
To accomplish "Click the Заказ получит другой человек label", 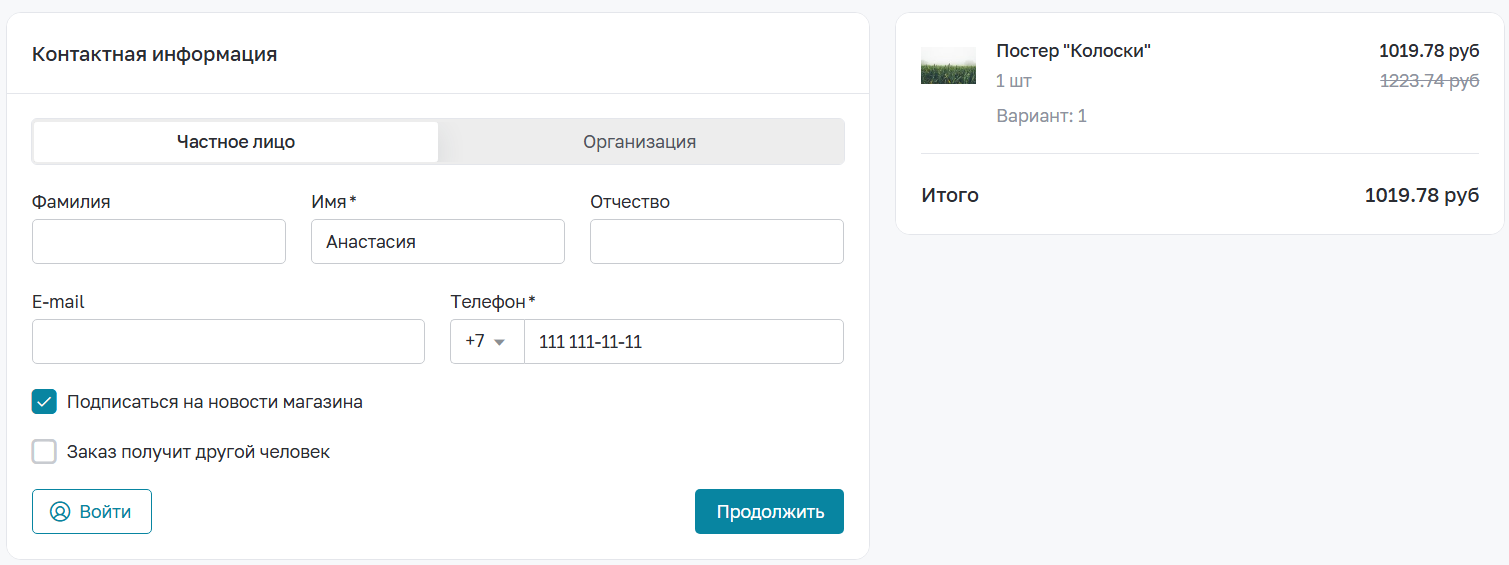I will 198,452.
